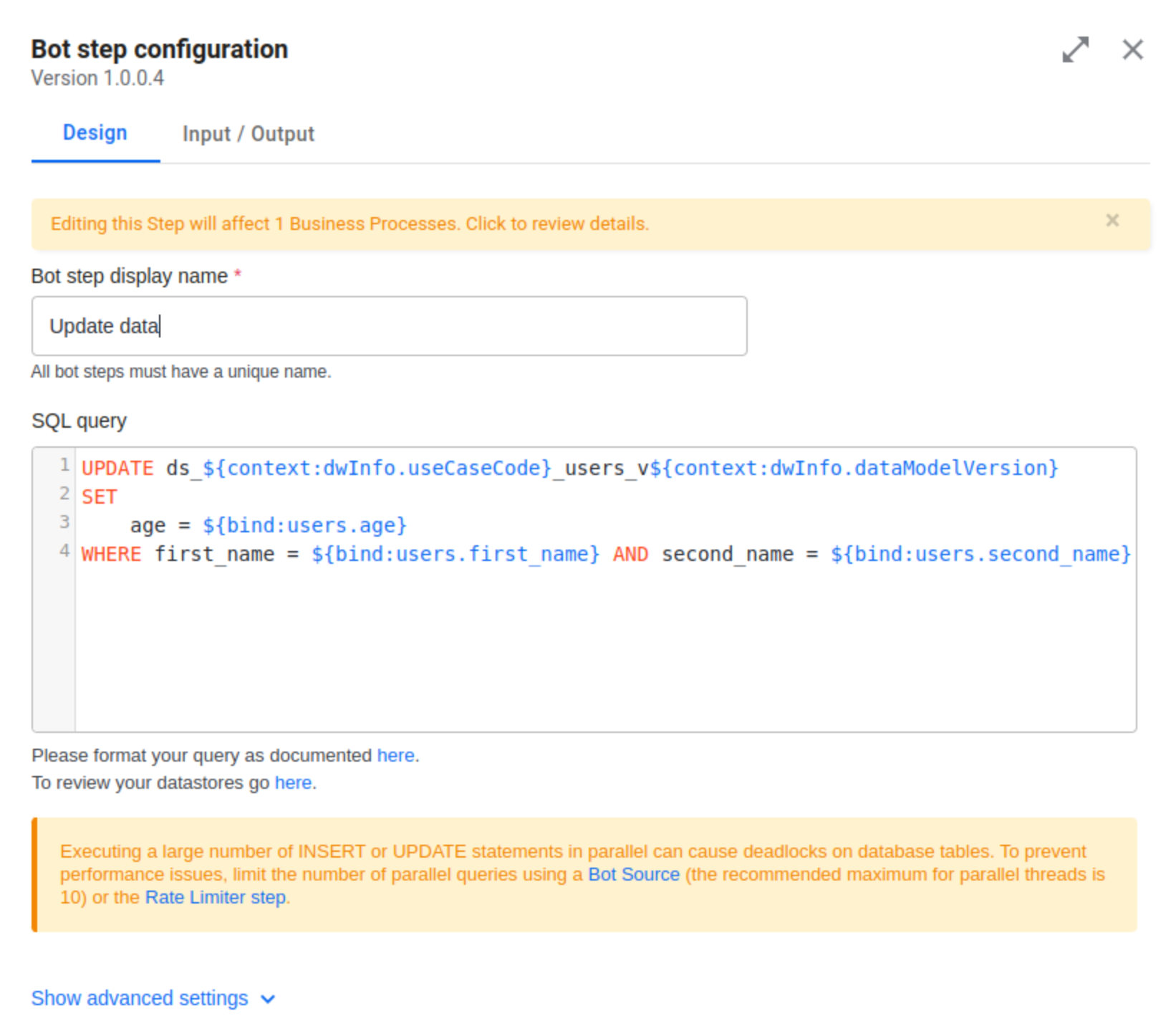Screen dimensions: 1176x1031
Task: Click 'All bot steps must have a unique name.' hint
Action: coord(181,372)
